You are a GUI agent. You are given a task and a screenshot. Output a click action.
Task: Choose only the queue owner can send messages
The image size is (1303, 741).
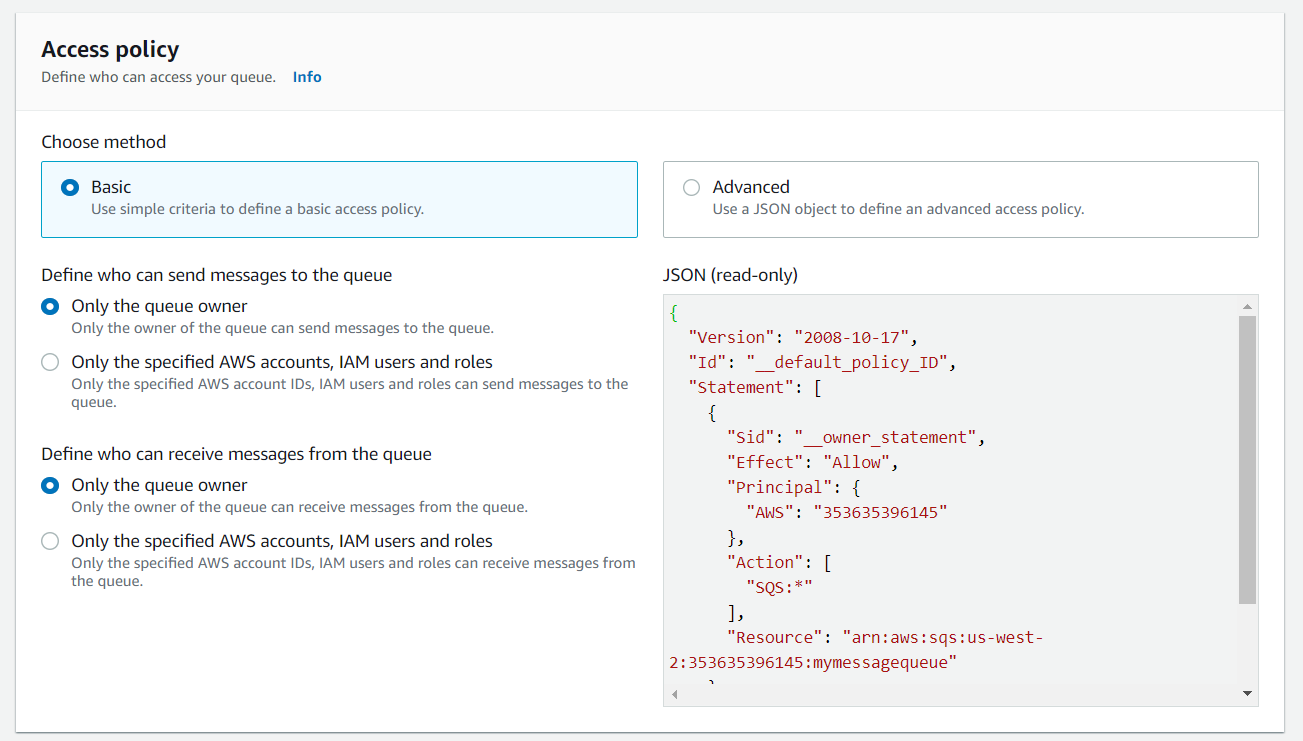click(x=50, y=307)
